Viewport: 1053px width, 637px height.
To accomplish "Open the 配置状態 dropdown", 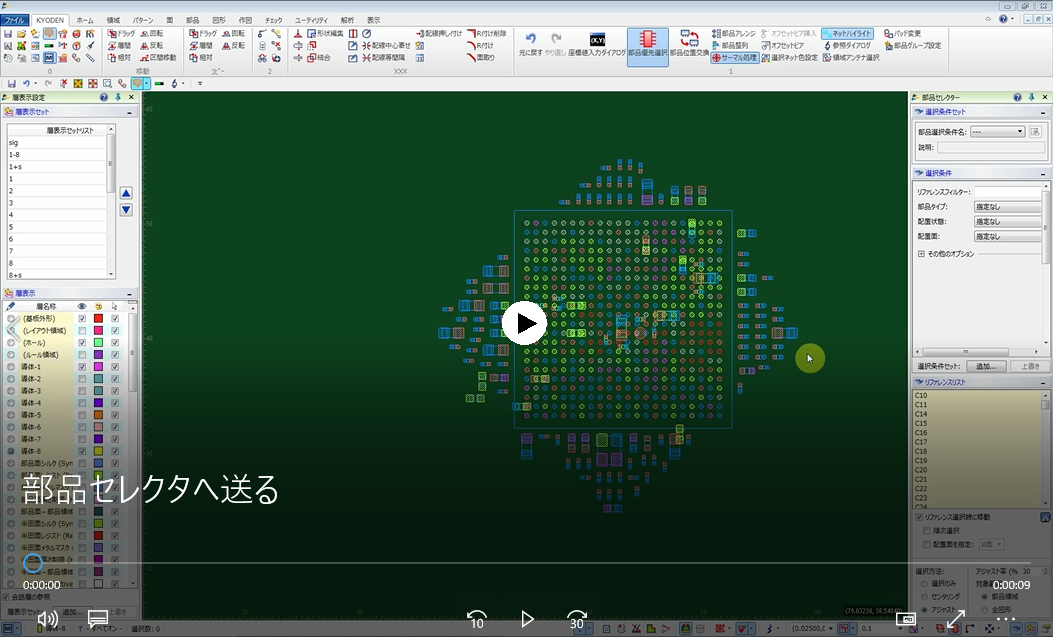I will 1008,222.
